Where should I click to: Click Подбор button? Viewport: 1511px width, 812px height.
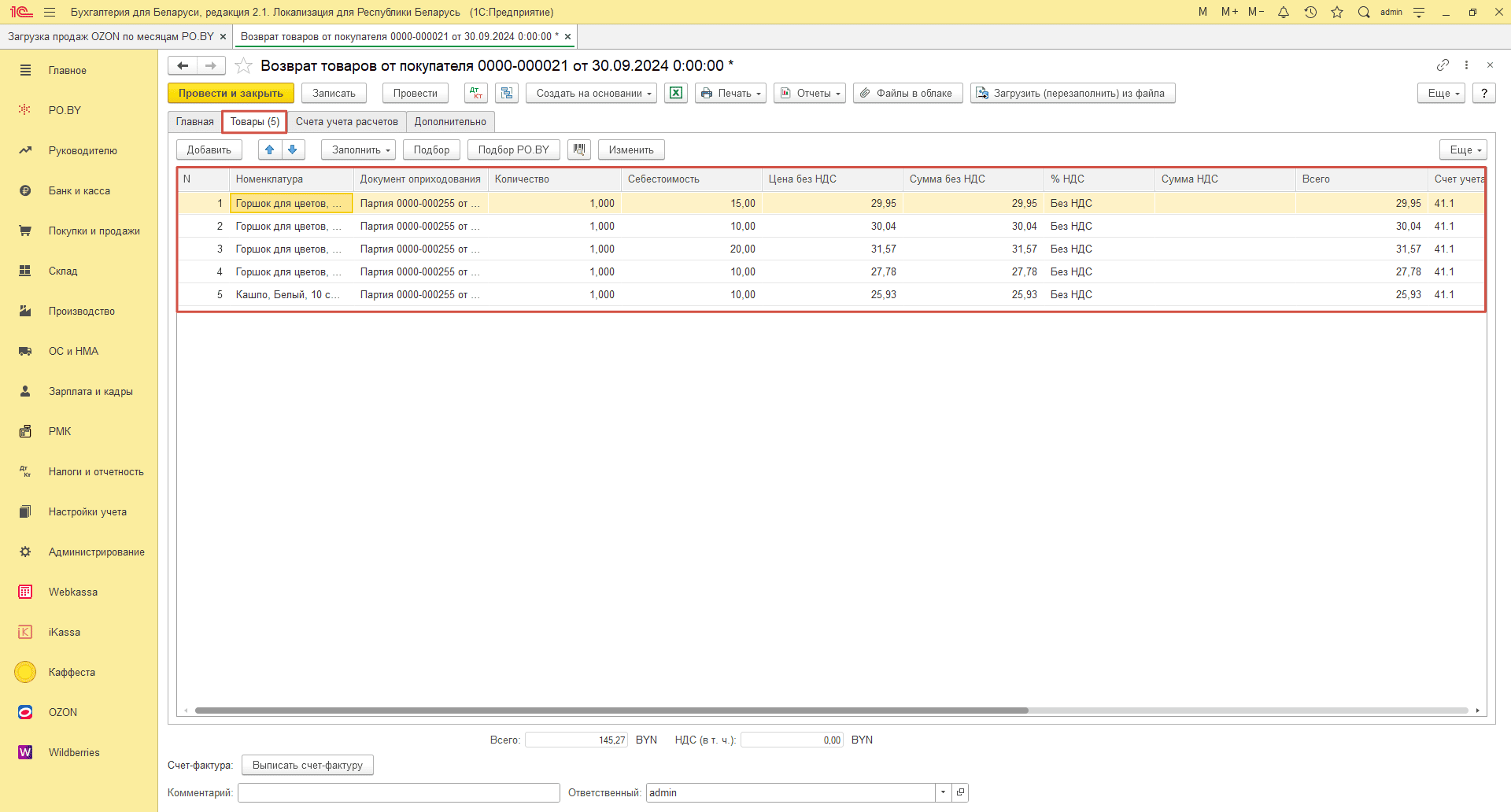pos(431,149)
